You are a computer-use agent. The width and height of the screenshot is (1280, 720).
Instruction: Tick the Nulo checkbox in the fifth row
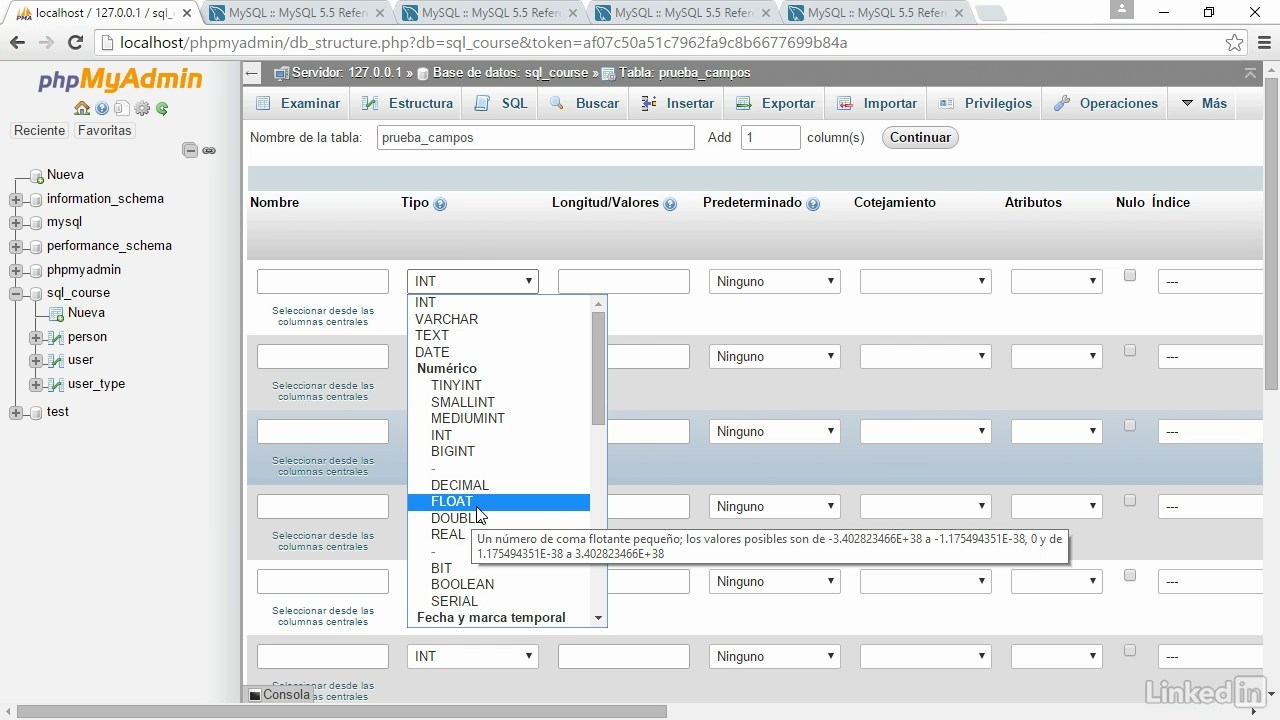1130,575
